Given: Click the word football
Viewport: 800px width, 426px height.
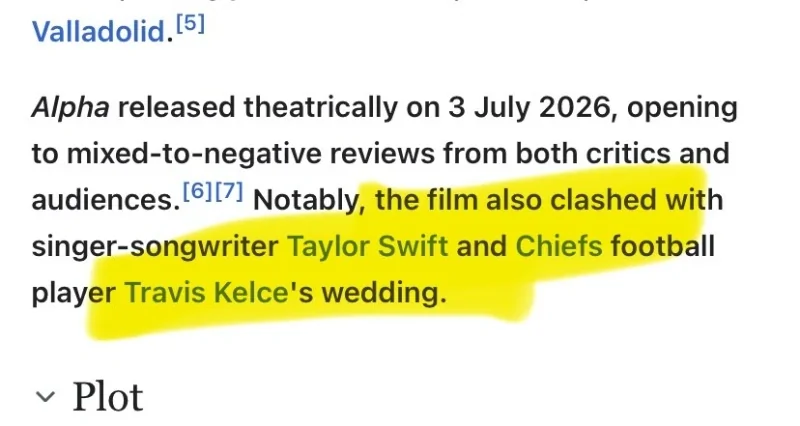Looking at the screenshot, I should pyautogui.click(x=662, y=246).
